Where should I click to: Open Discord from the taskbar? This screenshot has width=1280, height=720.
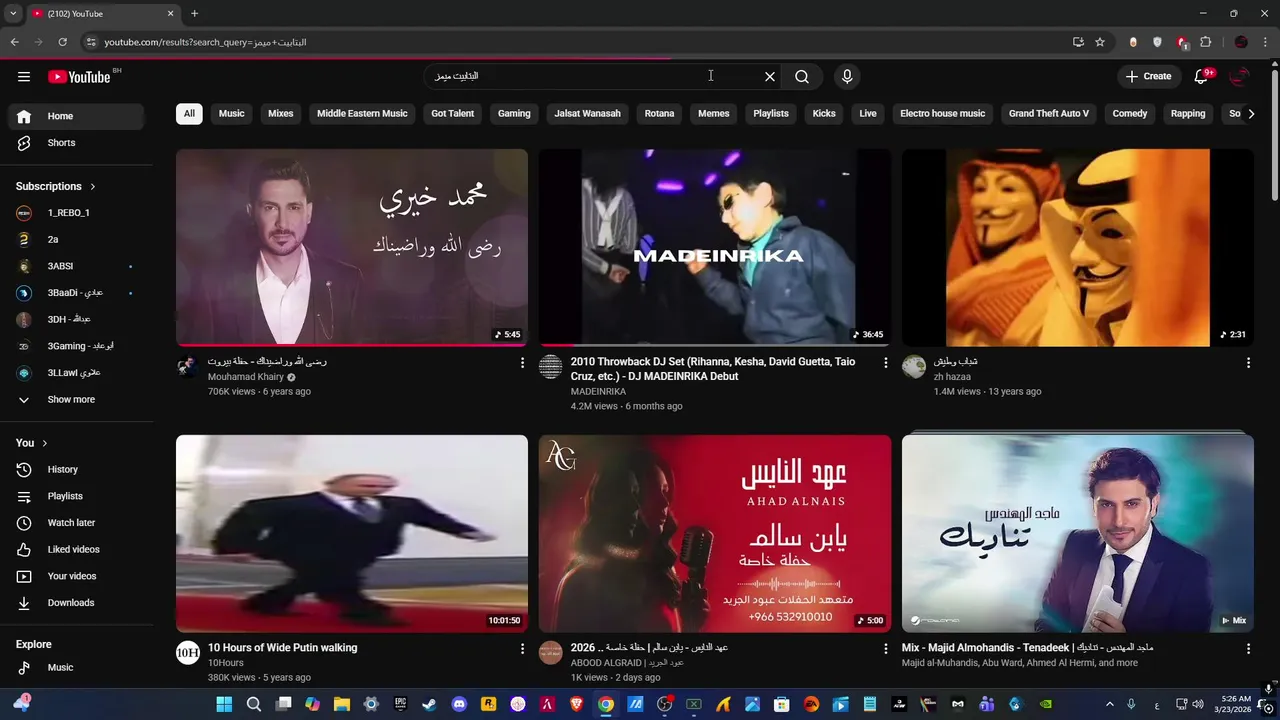click(459, 704)
